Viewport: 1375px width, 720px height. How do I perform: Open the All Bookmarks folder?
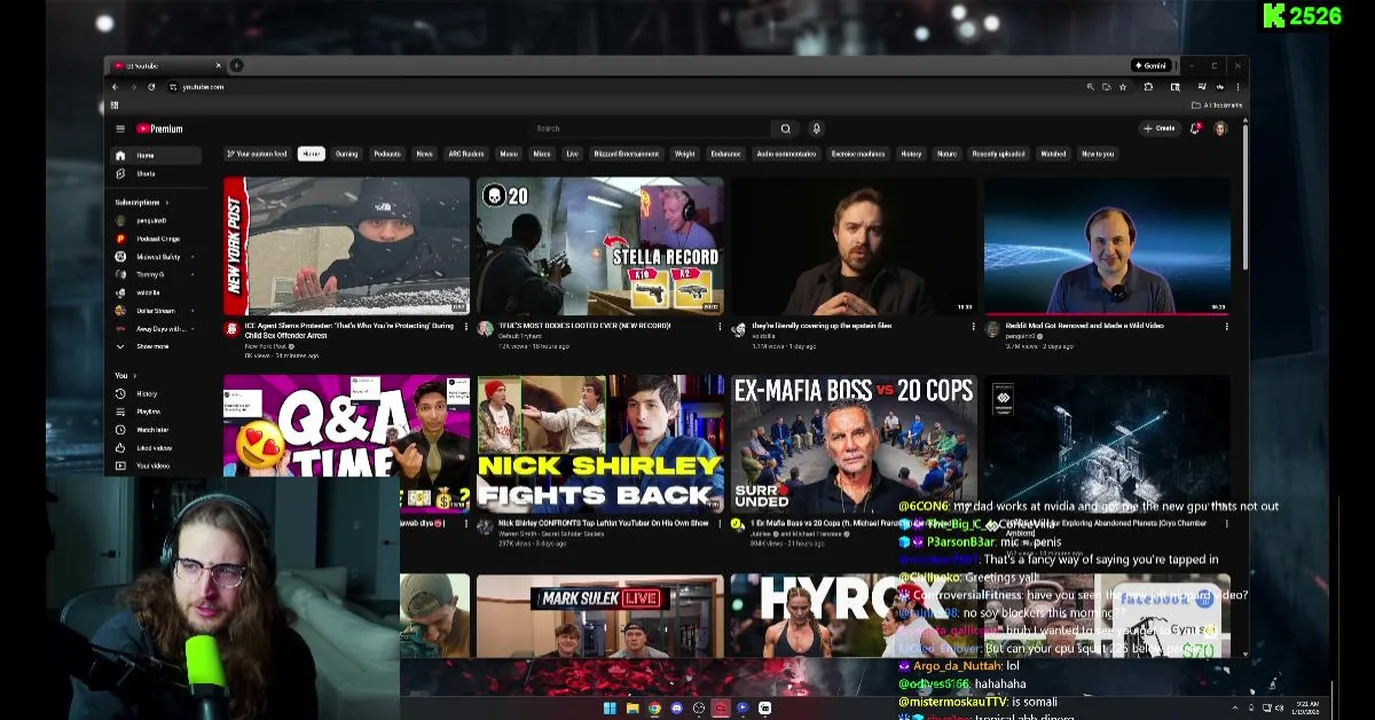(1217, 105)
